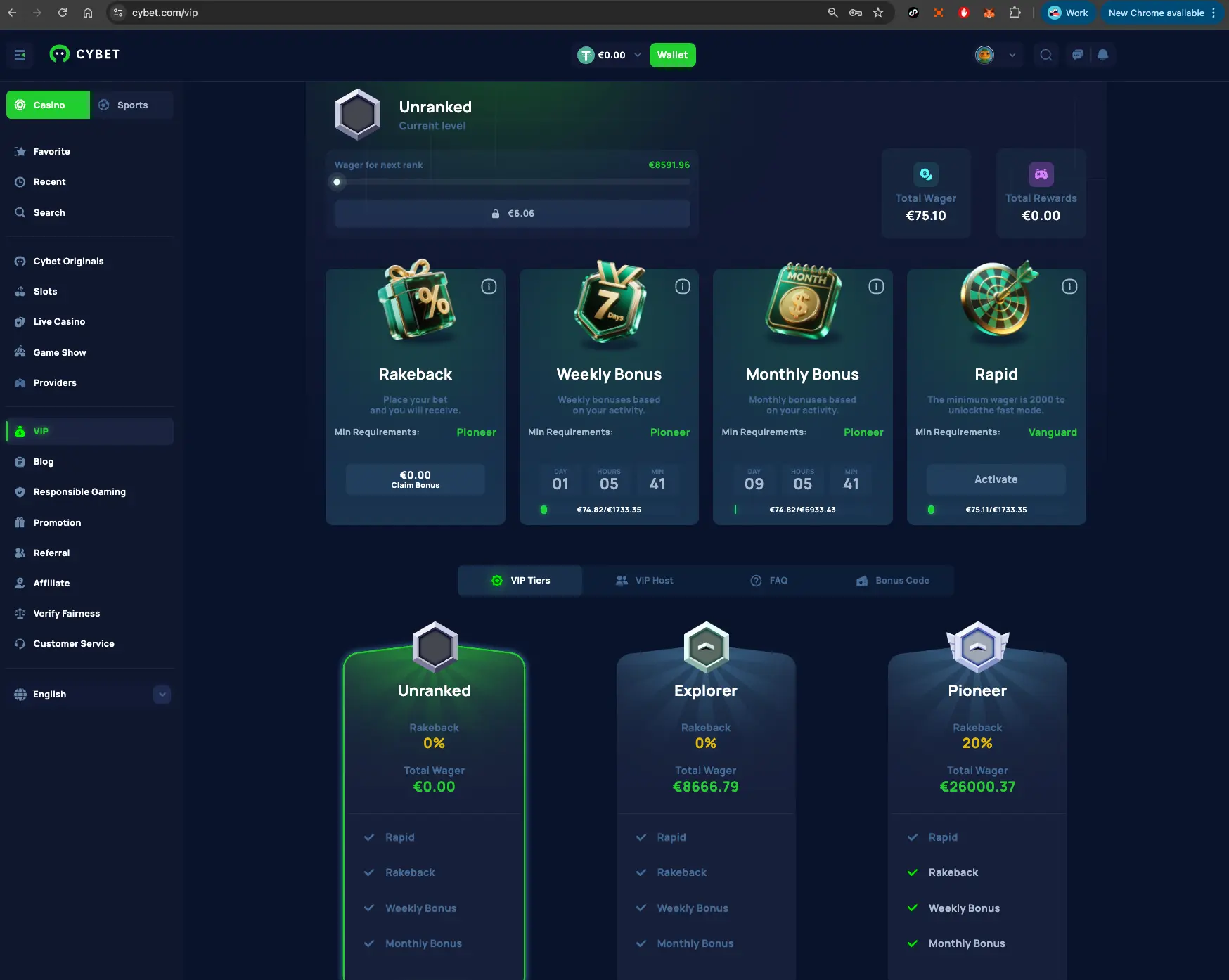Open Blog in sidebar
1229x980 pixels.
(90, 461)
